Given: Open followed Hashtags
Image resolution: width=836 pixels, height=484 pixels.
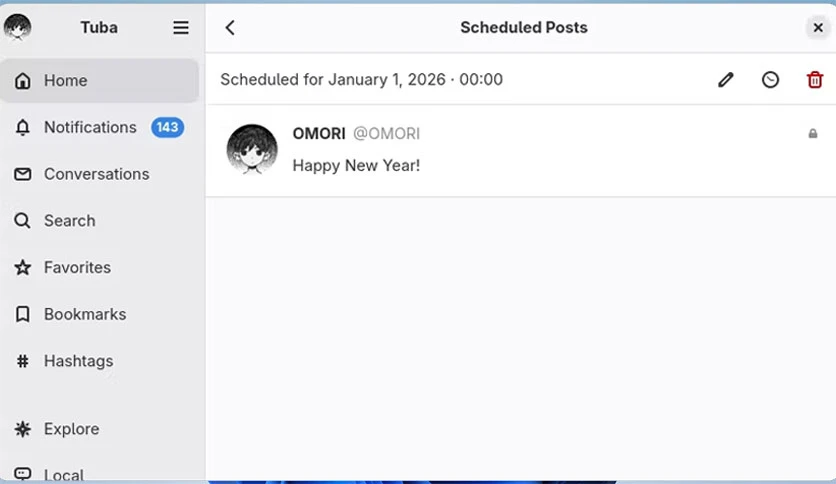Looking at the screenshot, I should [100, 361].
